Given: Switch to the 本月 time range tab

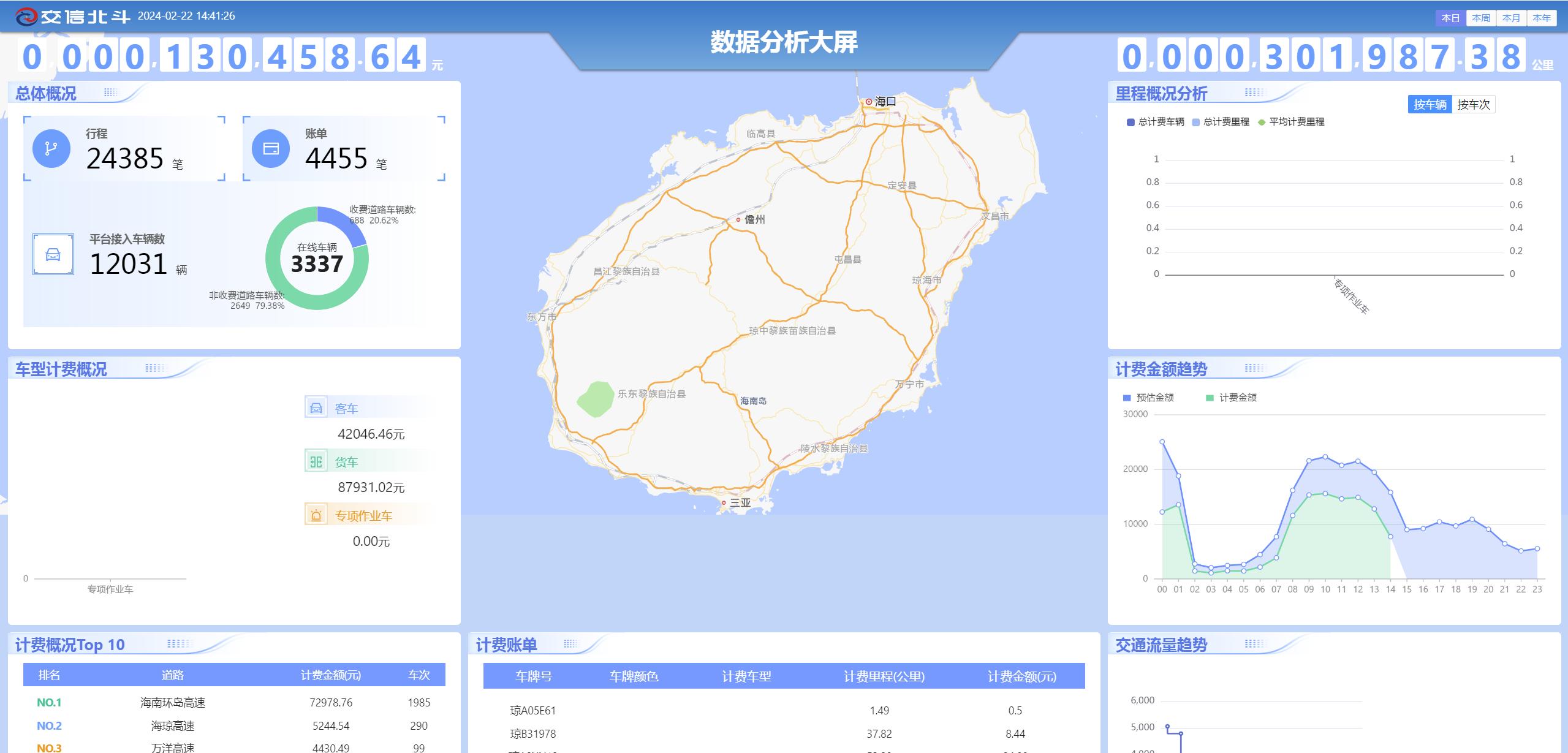Looking at the screenshot, I should coord(1511,18).
